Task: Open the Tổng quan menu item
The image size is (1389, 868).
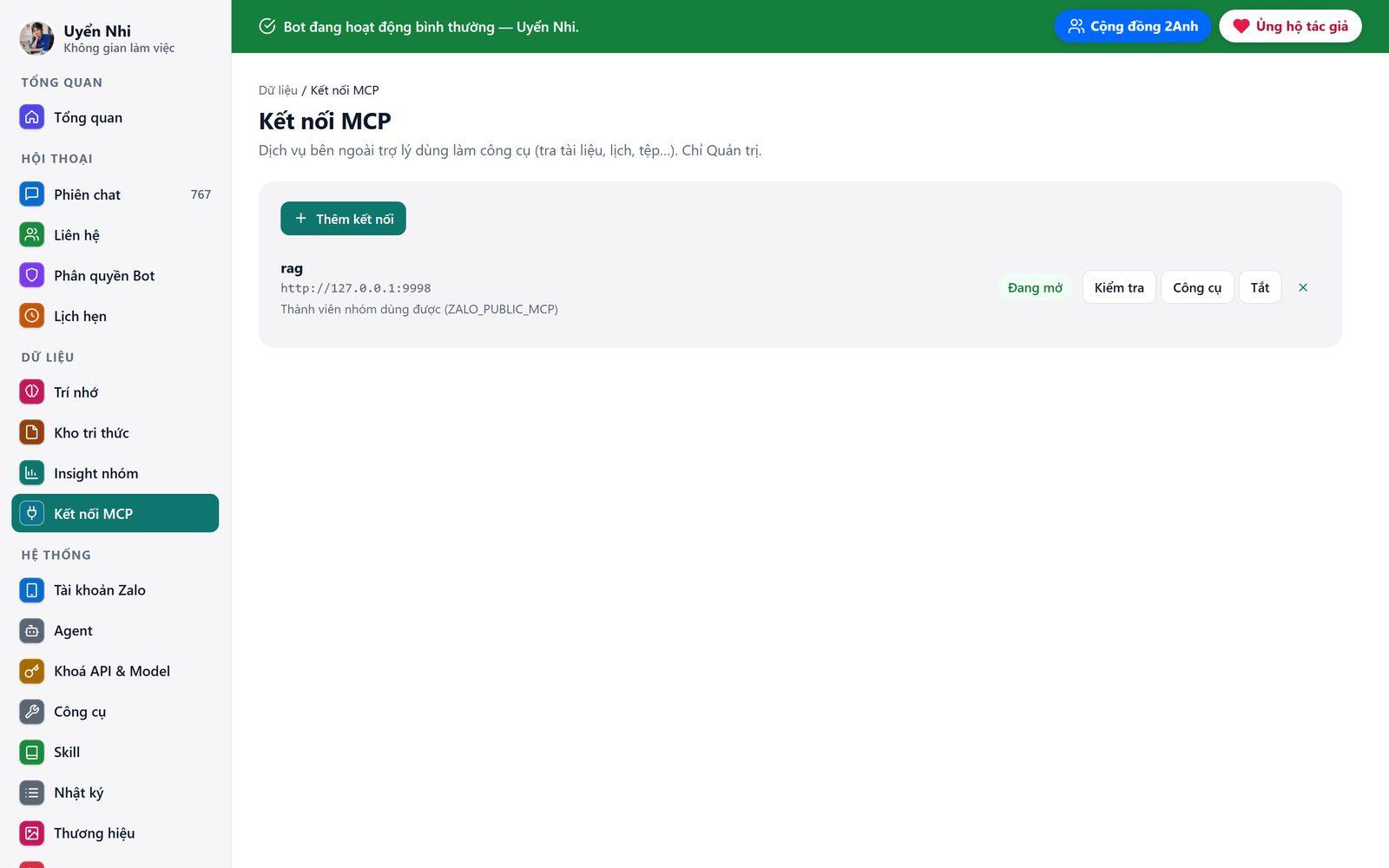Action: tap(115, 117)
